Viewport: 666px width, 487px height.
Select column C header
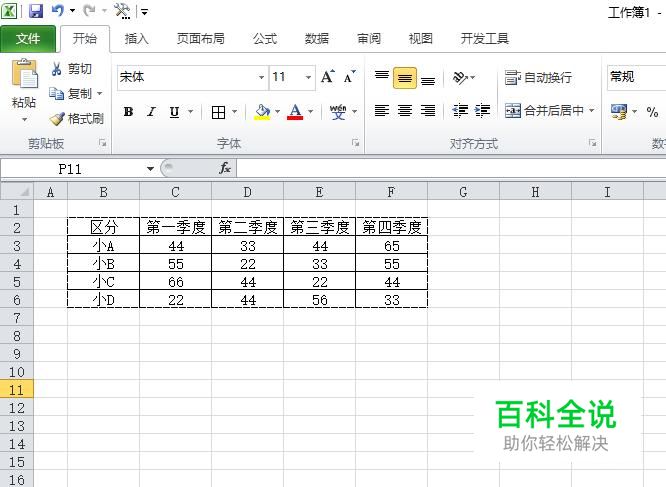click(175, 192)
